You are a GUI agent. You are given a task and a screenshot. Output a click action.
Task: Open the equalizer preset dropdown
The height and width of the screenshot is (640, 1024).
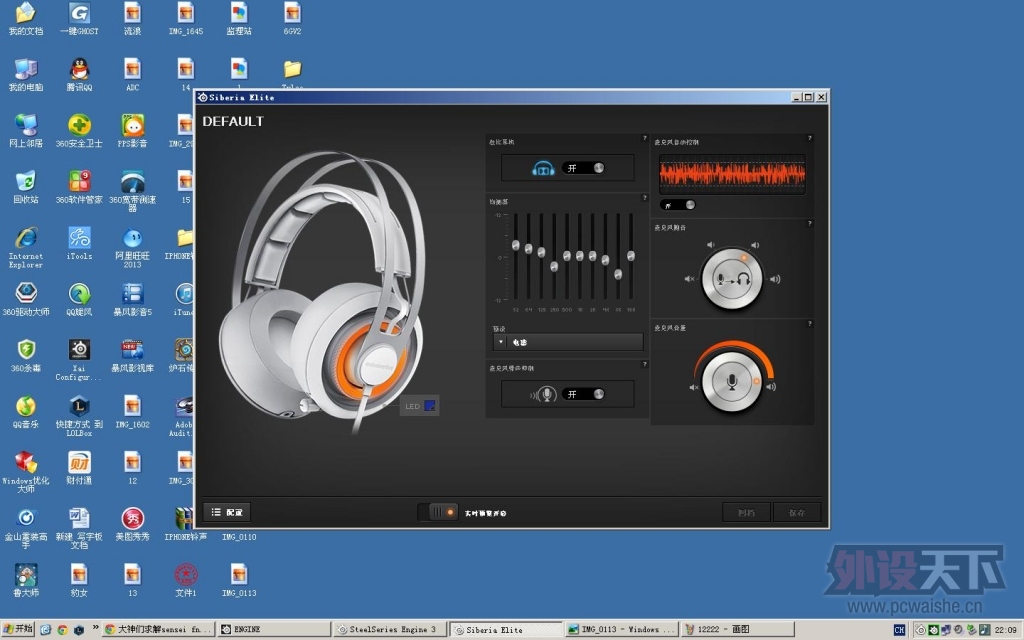pos(568,342)
